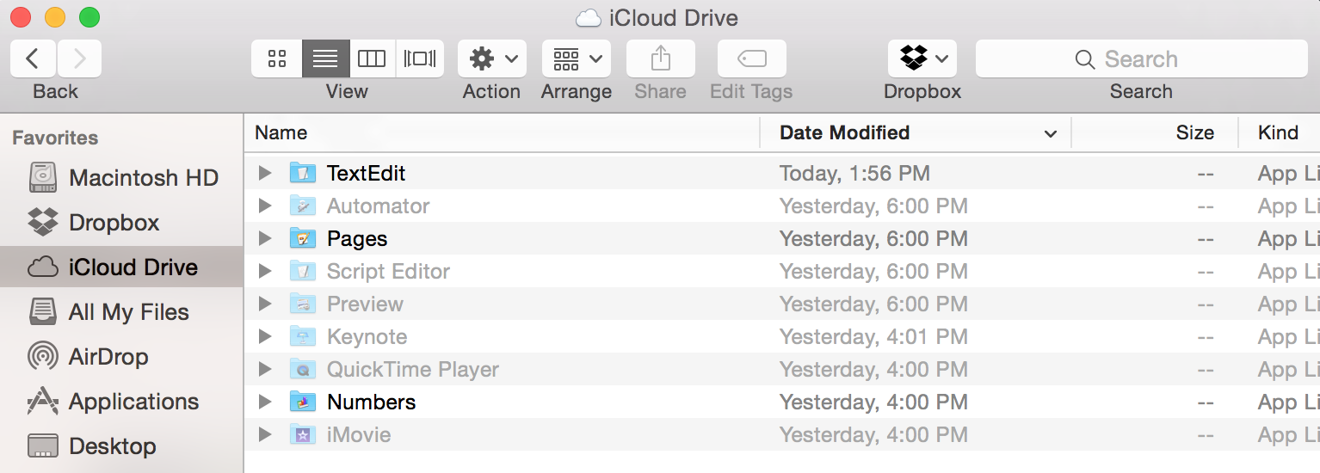The width and height of the screenshot is (1320, 473).
Task: Open the Arrange dropdown menu
Action: click(576, 59)
